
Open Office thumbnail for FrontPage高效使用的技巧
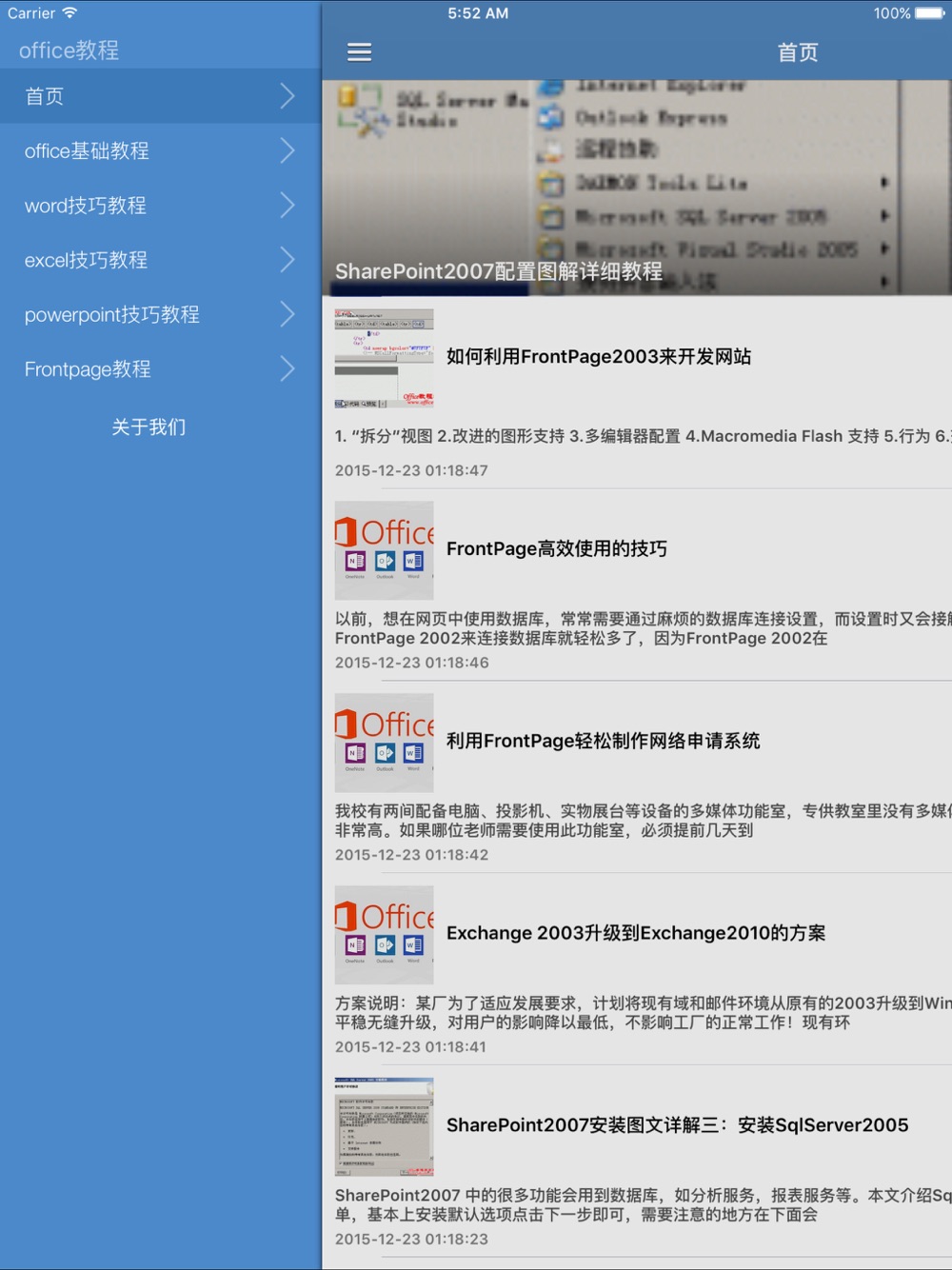[384, 550]
